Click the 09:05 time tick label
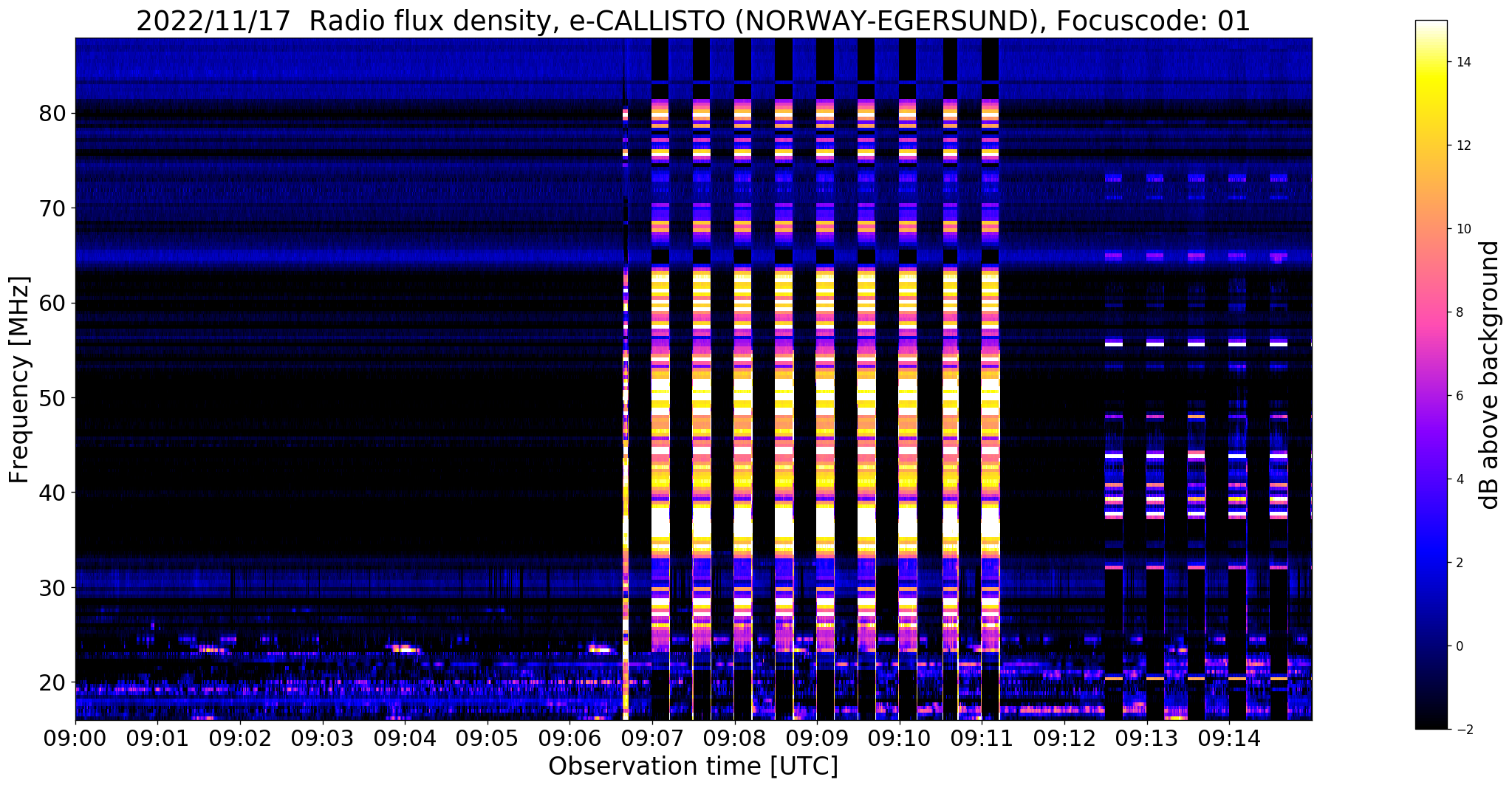The image size is (1512, 788). tap(488, 738)
